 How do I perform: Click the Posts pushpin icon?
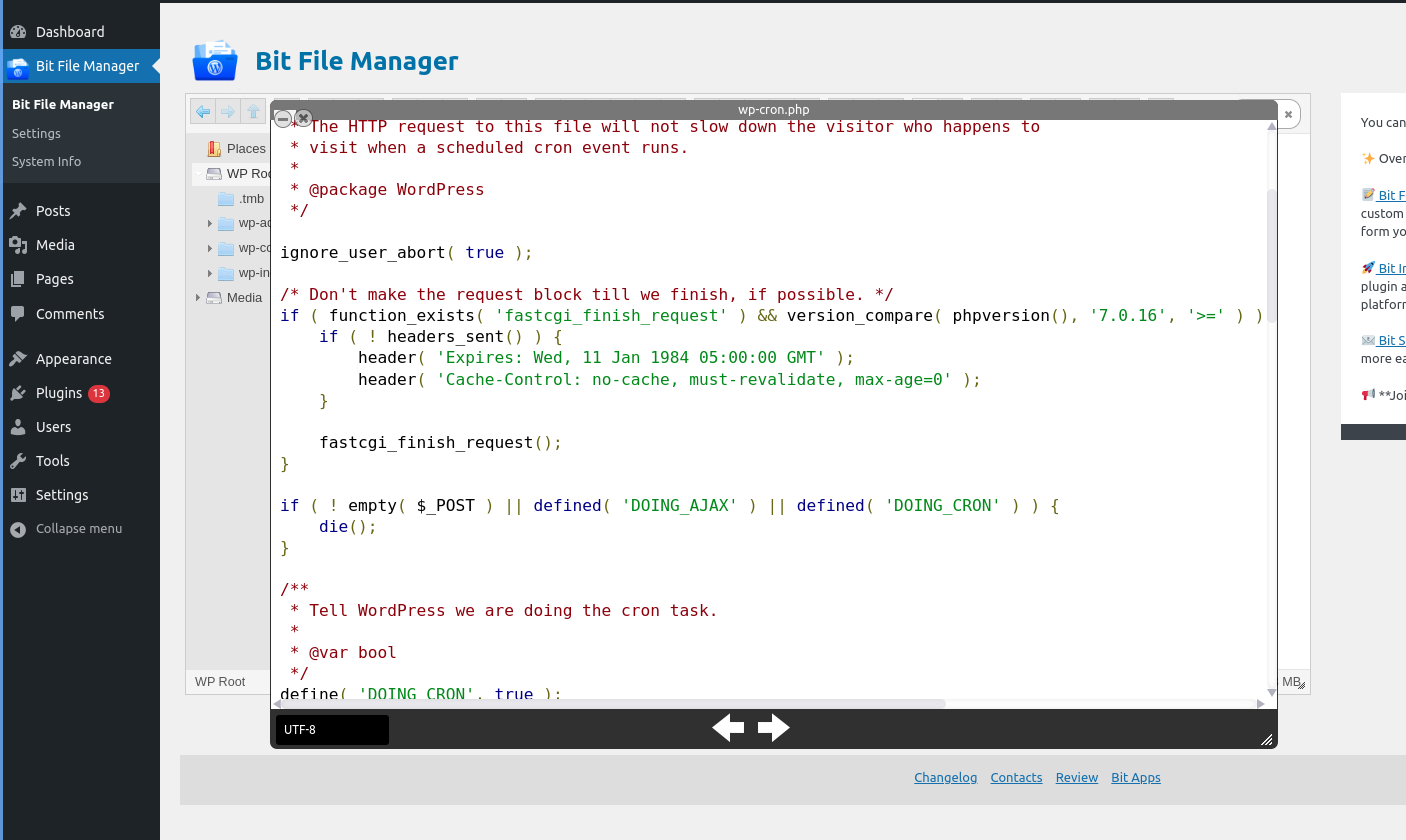[x=18, y=211]
